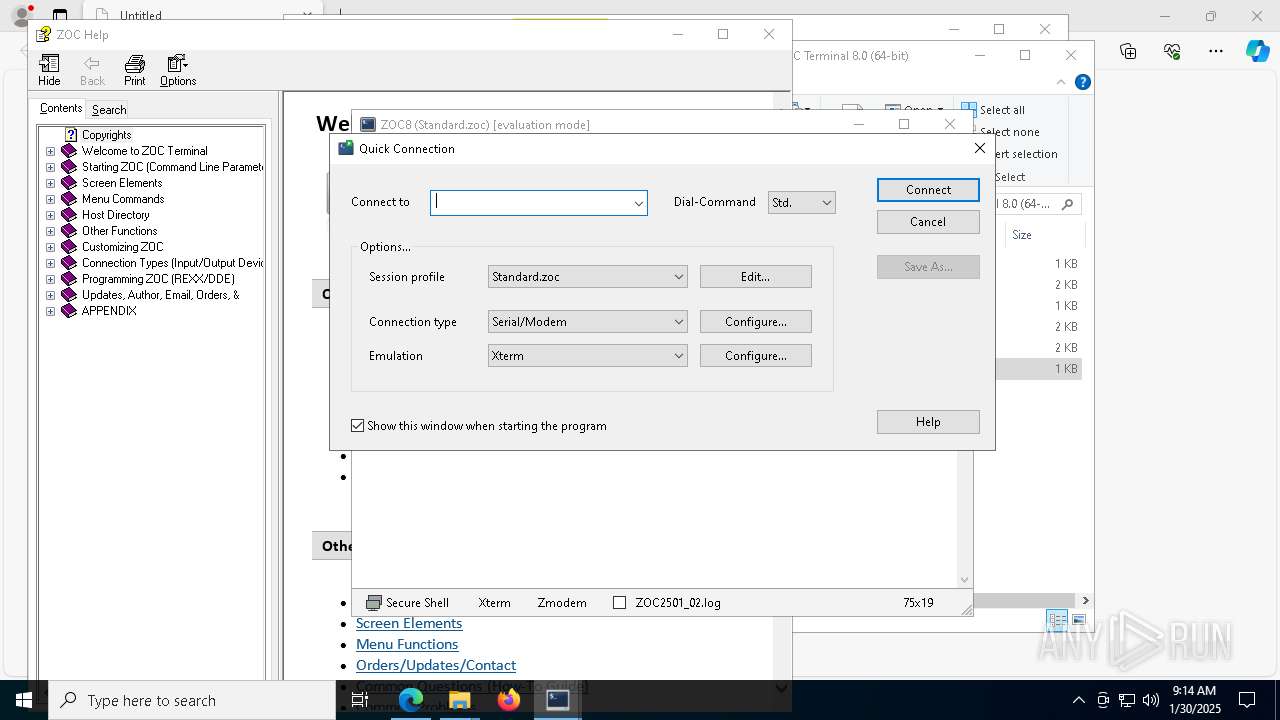The width and height of the screenshot is (1280, 720).
Task: Open Task View on the taskbar
Action: [x=360, y=700]
